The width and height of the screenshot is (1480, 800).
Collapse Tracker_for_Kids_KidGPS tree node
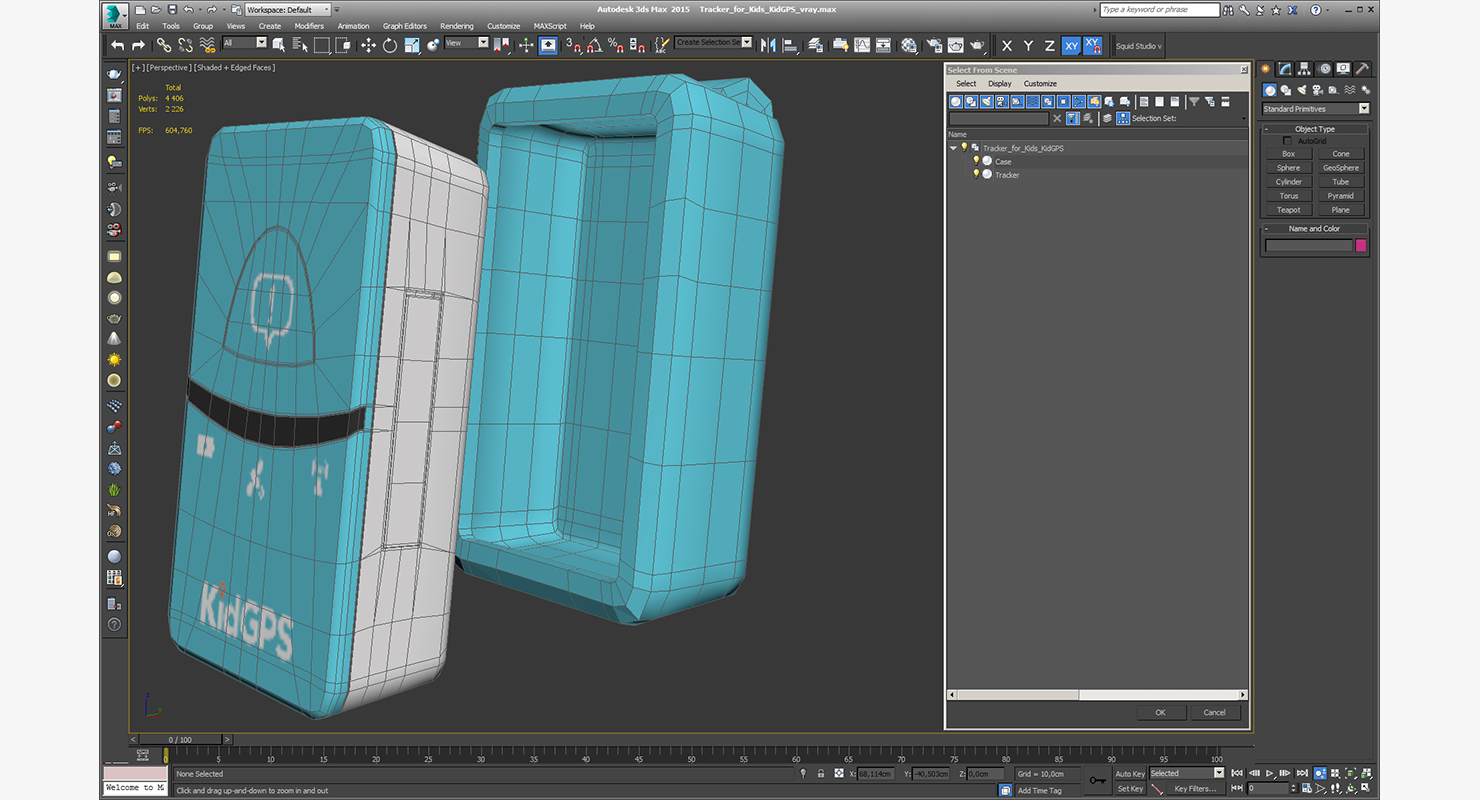[x=953, y=148]
